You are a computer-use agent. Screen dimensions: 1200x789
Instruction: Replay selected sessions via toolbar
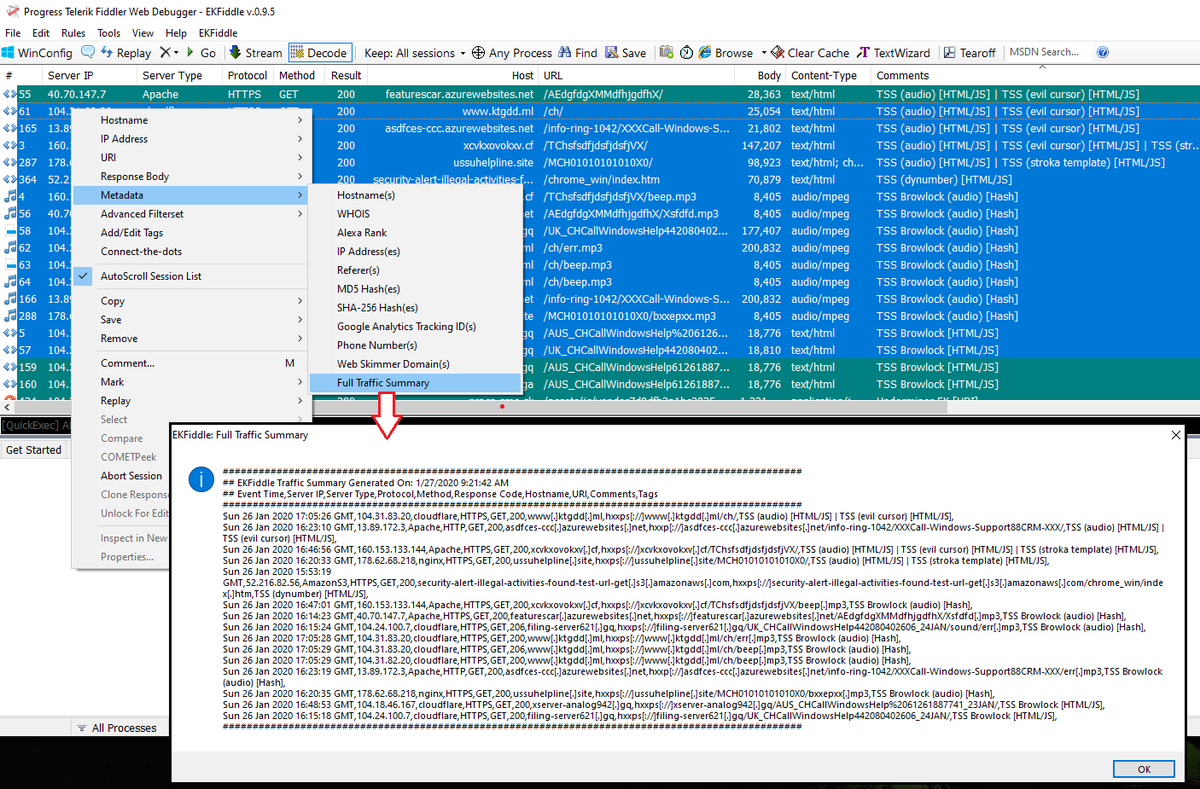[x=124, y=53]
